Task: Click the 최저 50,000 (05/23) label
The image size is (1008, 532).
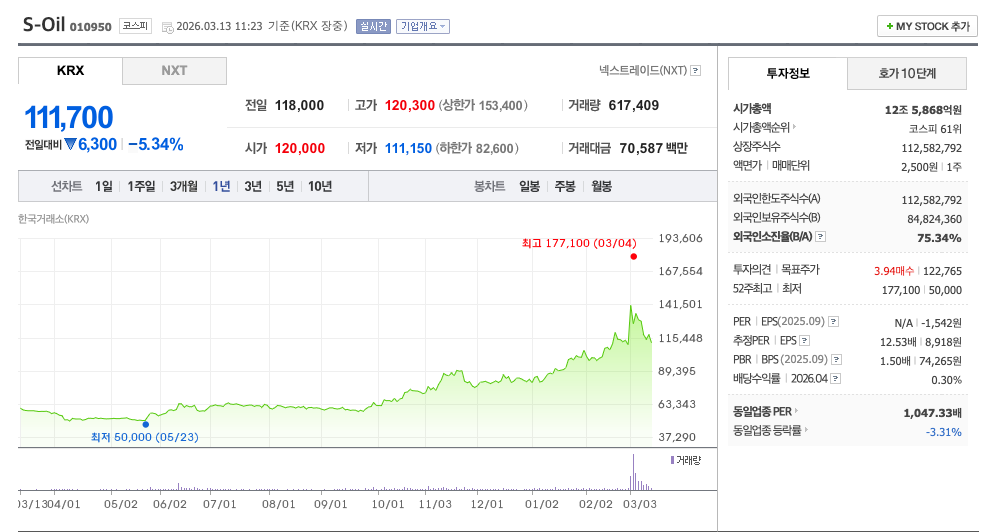Action: coord(145,438)
